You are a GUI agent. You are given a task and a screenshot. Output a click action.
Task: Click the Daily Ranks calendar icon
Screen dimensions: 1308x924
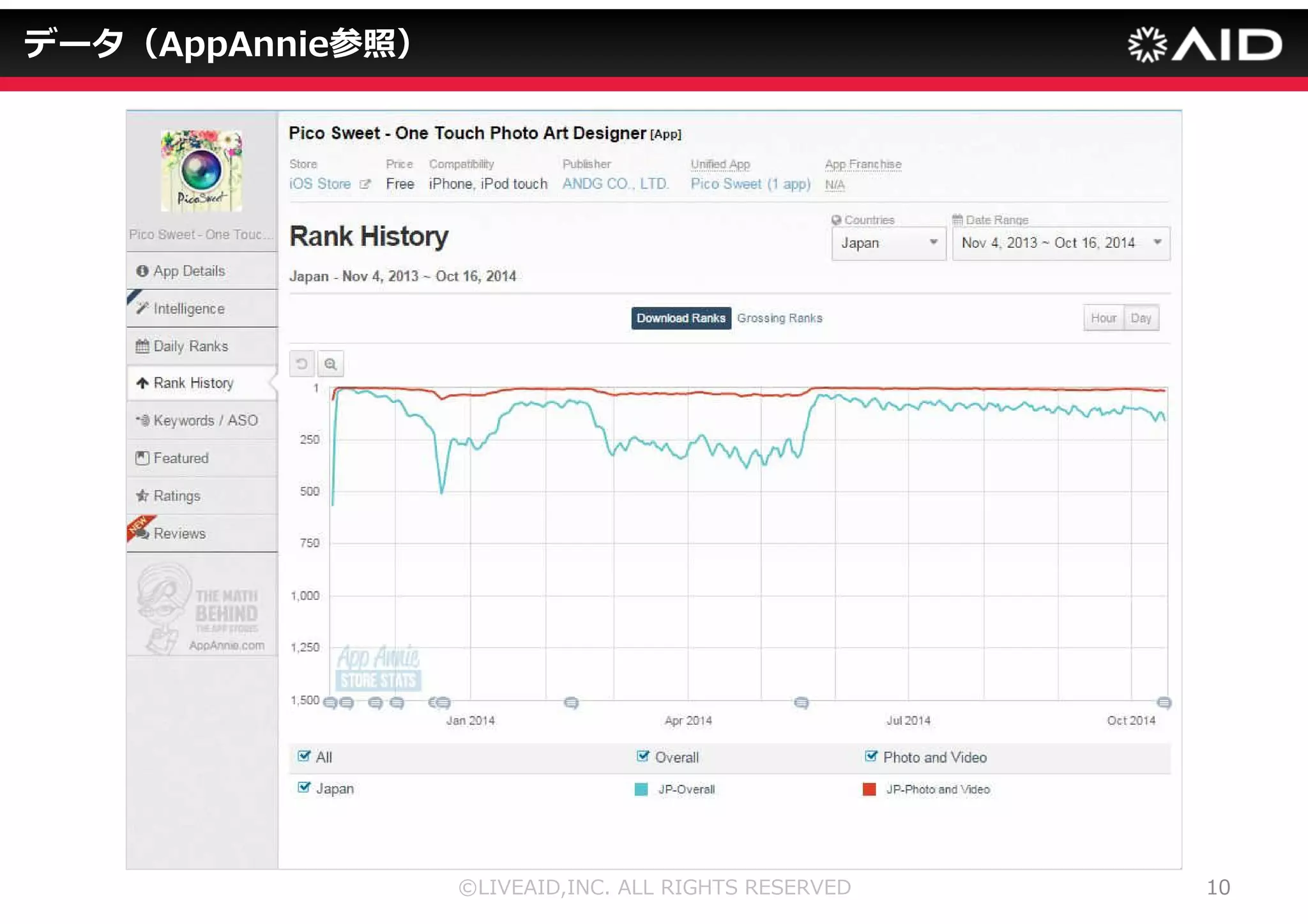(142, 346)
